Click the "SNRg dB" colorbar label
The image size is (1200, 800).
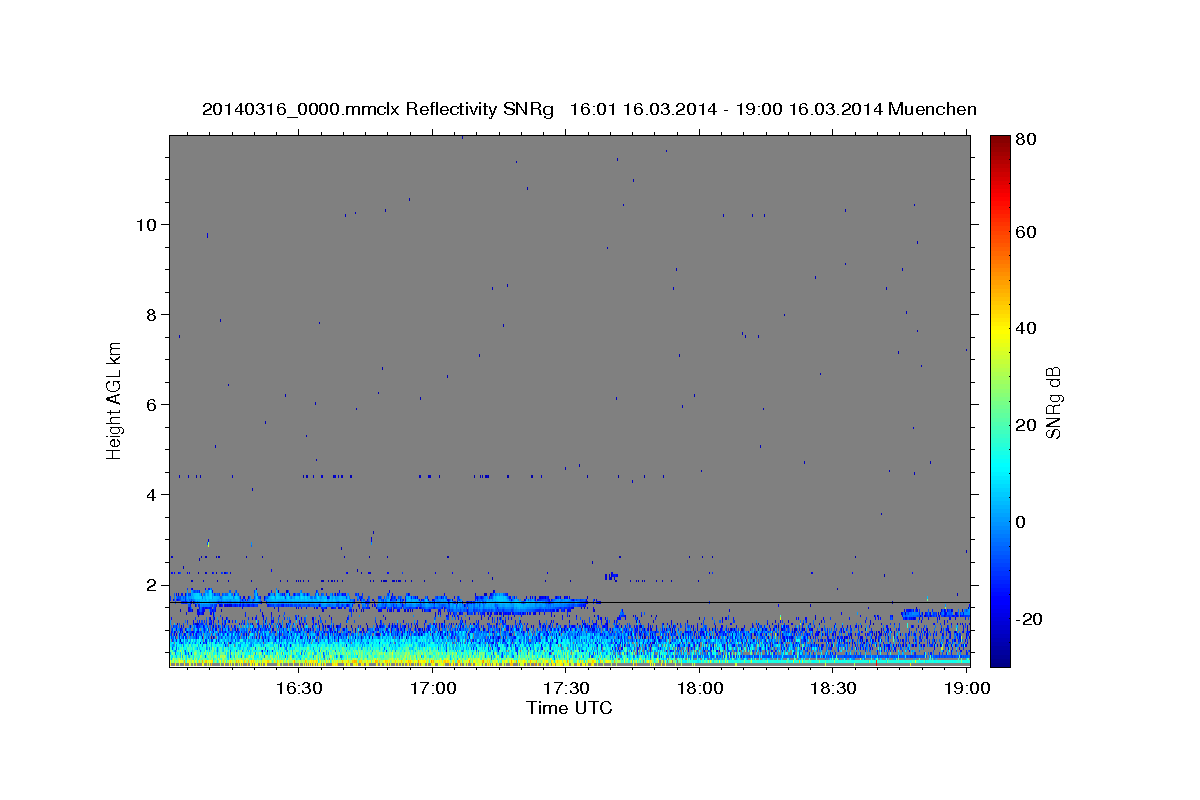(x=1053, y=401)
